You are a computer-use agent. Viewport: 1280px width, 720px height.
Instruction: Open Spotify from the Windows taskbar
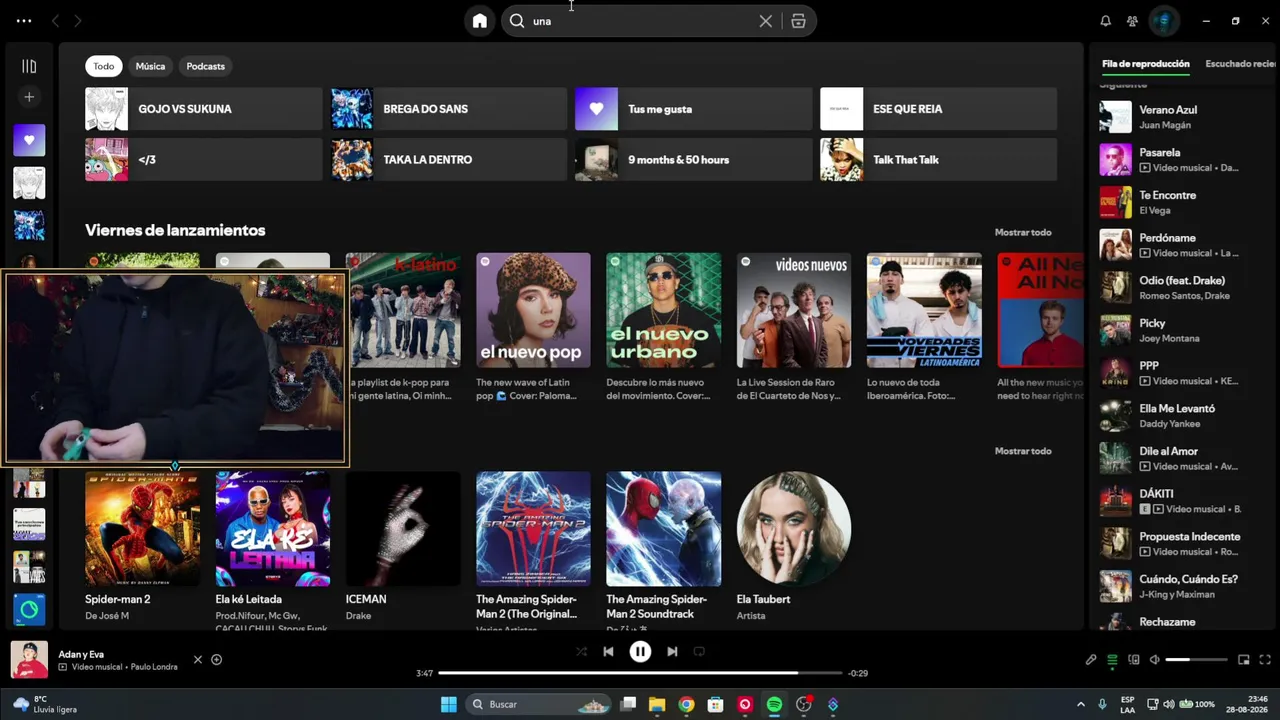pos(774,705)
